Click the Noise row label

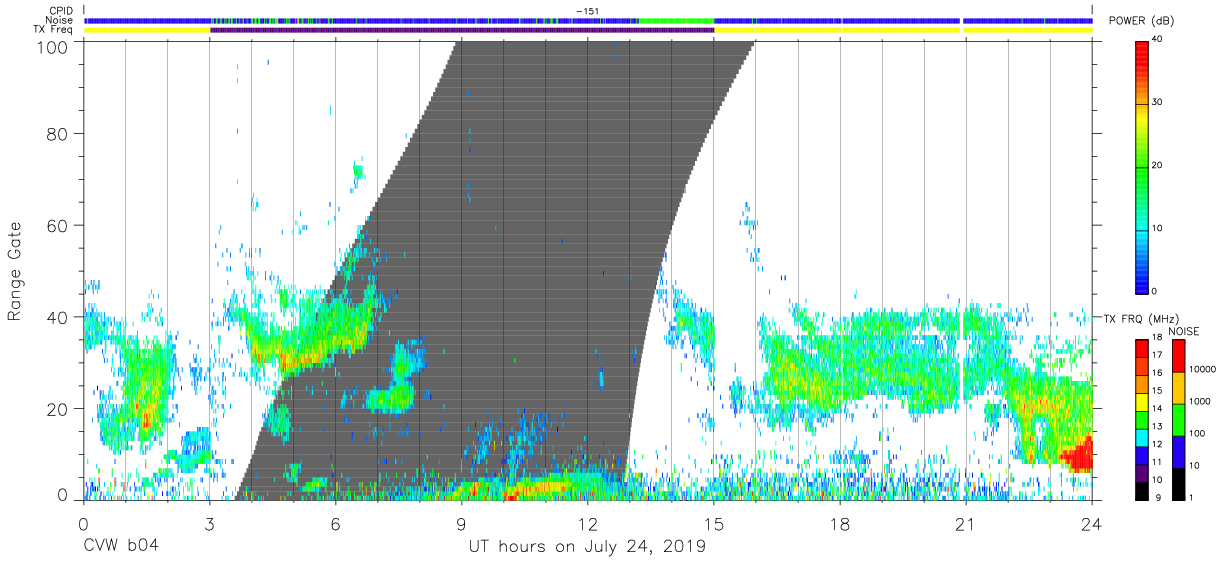[58, 20]
